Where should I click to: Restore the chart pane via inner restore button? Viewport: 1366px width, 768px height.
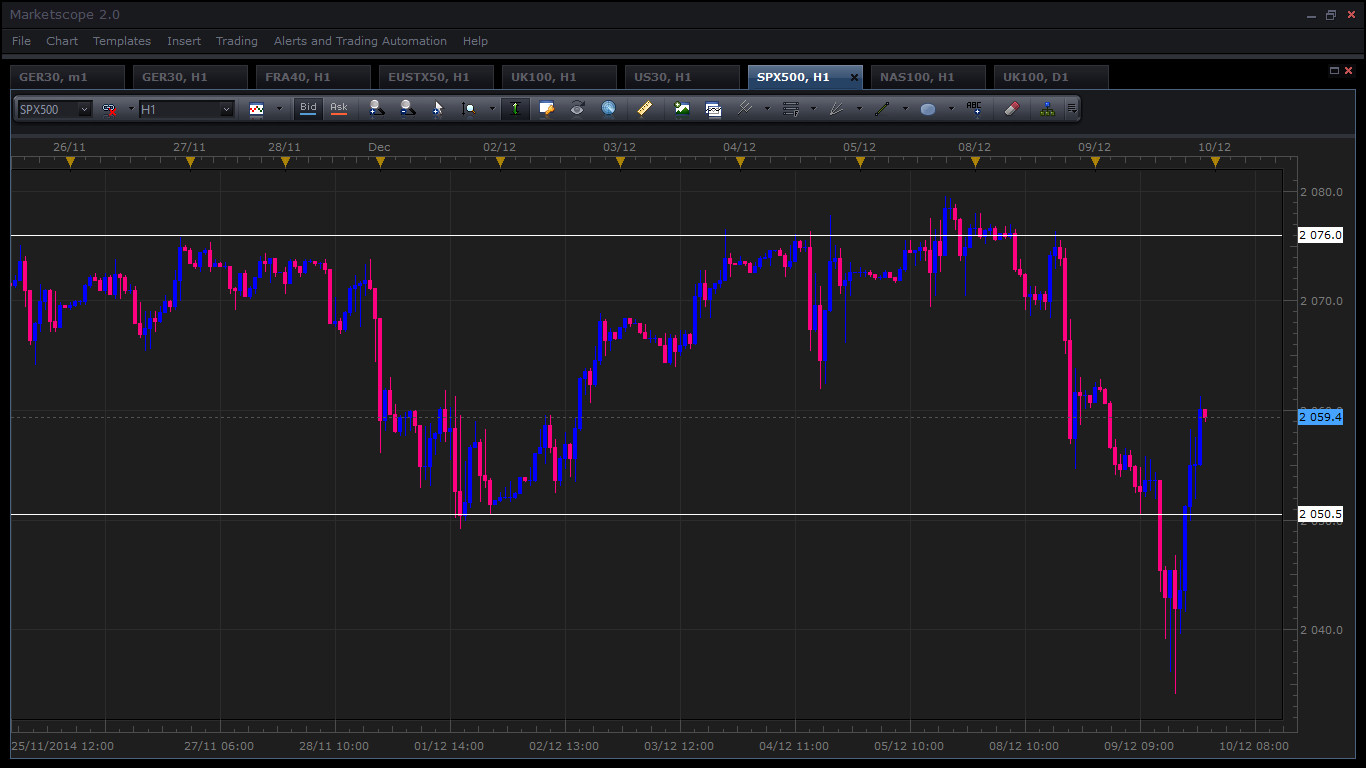coord(1334,71)
